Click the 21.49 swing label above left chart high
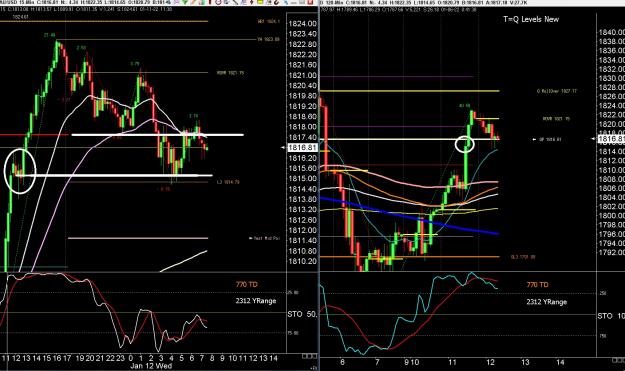 49,35
